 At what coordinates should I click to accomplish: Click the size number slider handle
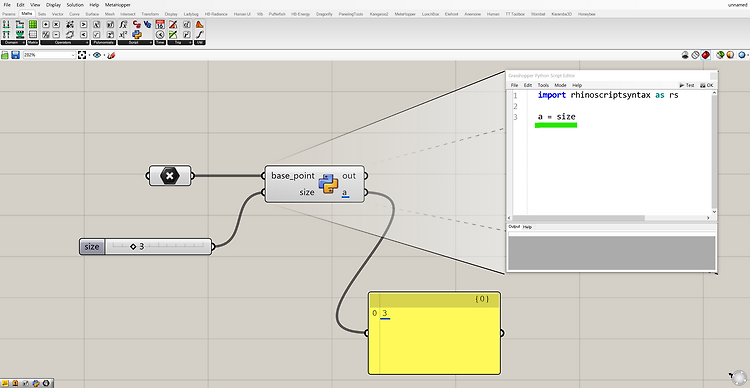coord(133,246)
